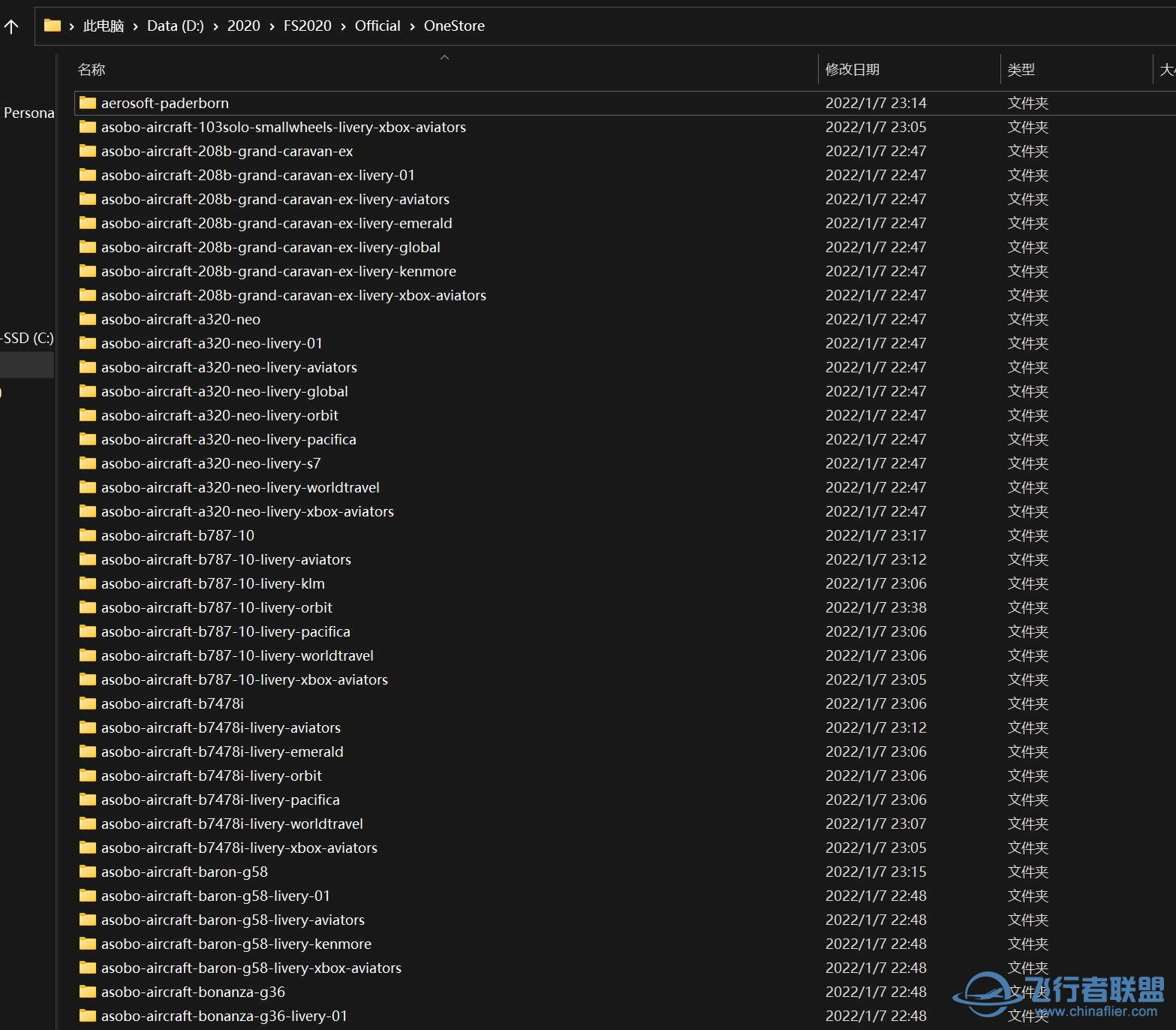Select asobo-aircraft-baron-g58-livery-01 folder name

pyautogui.click(x=216, y=896)
